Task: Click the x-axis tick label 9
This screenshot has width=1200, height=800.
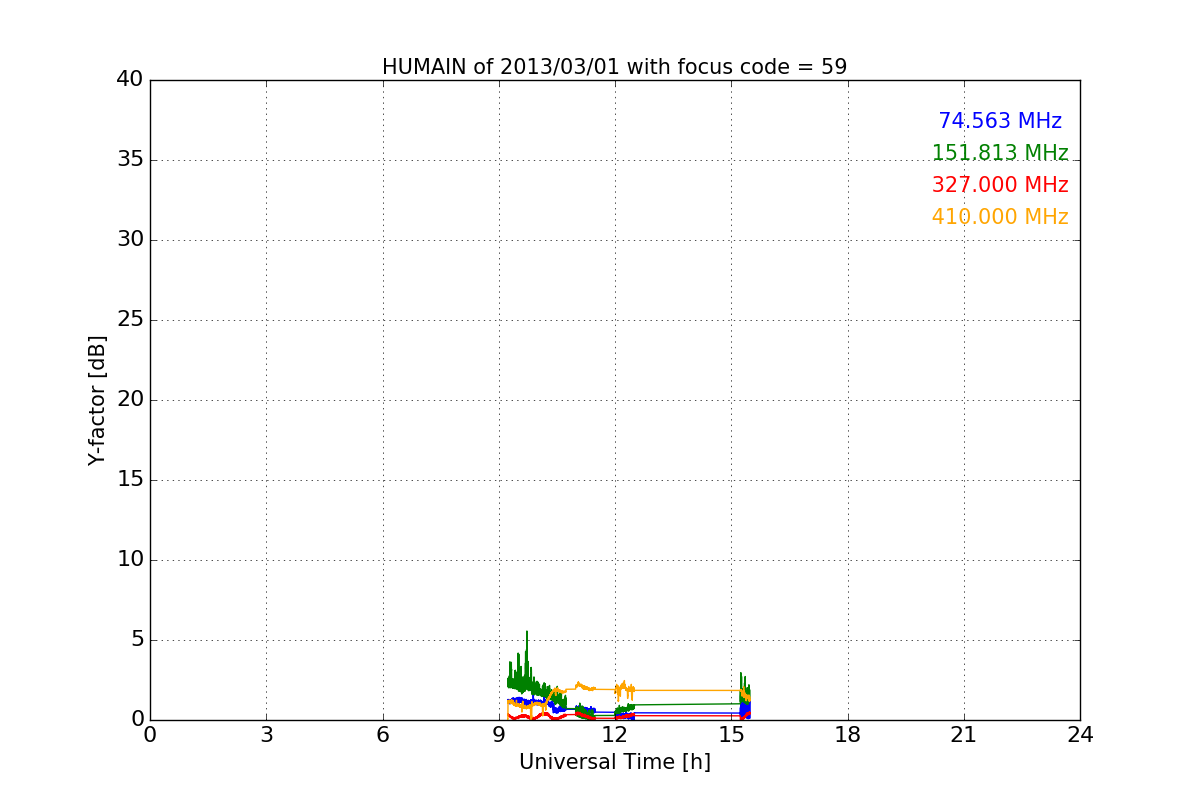Action: tap(499, 735)
